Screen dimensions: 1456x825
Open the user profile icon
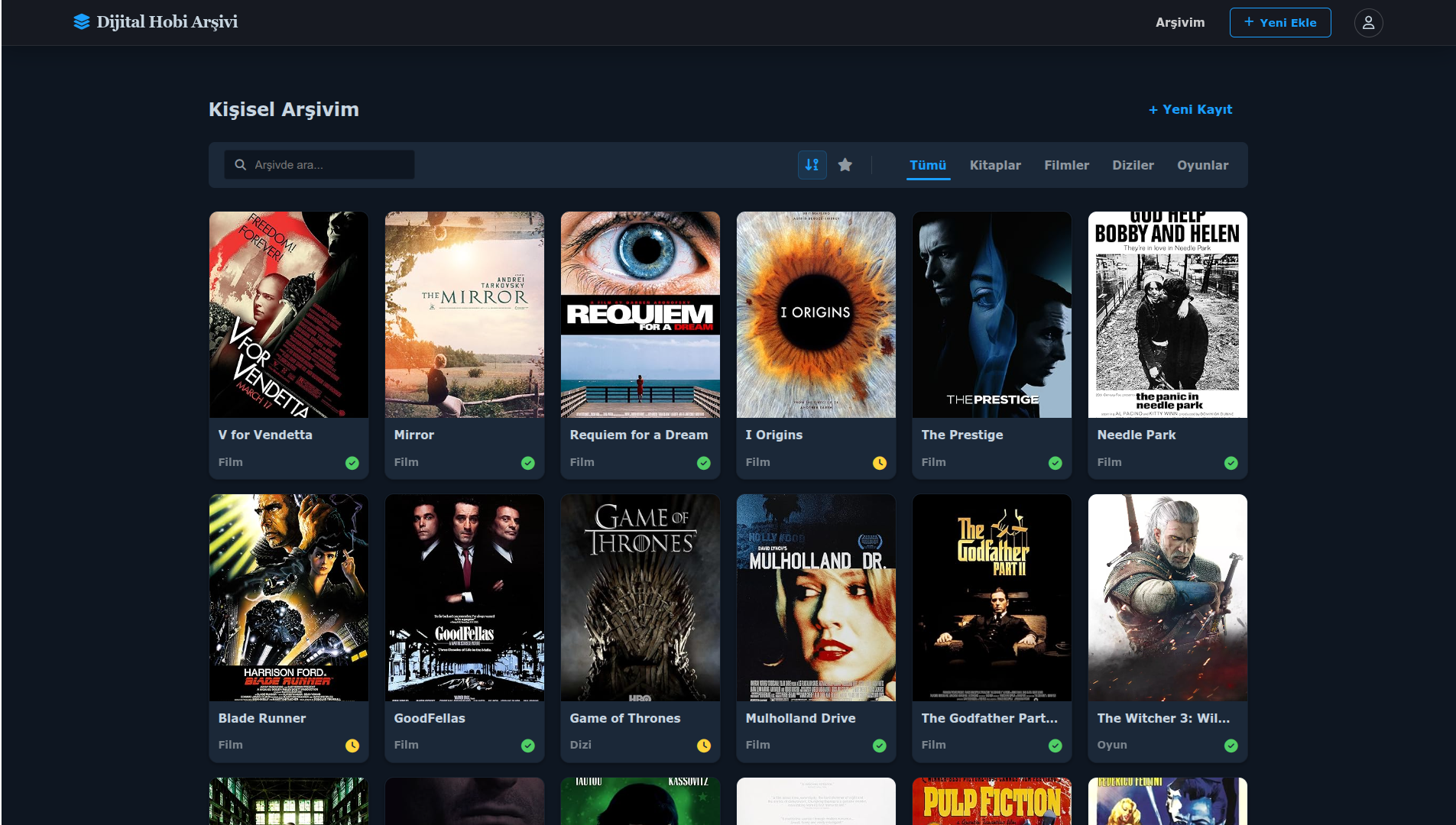click(1368, 23)
